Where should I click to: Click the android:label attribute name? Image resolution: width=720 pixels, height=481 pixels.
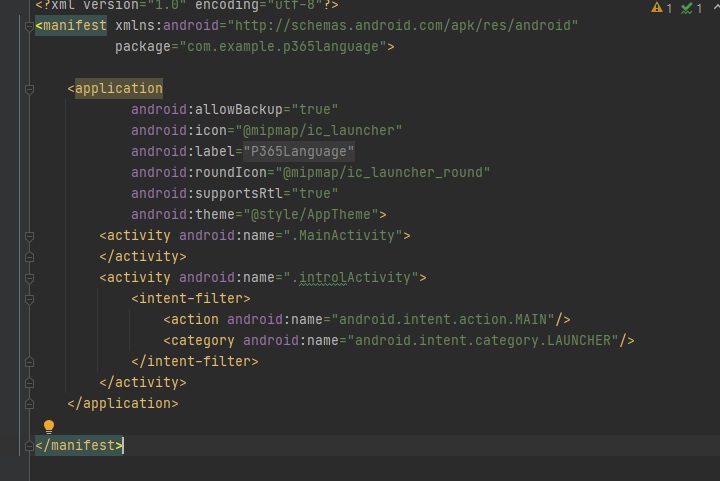click(x=183, y=151)
